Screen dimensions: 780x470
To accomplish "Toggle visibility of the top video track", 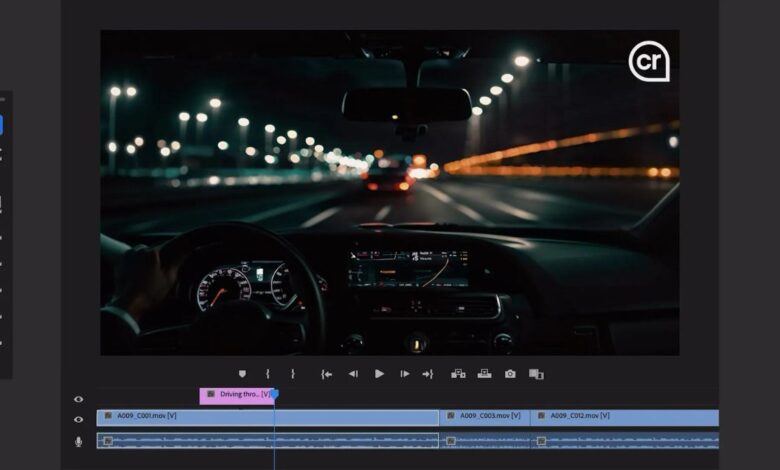I will point(79,399).
